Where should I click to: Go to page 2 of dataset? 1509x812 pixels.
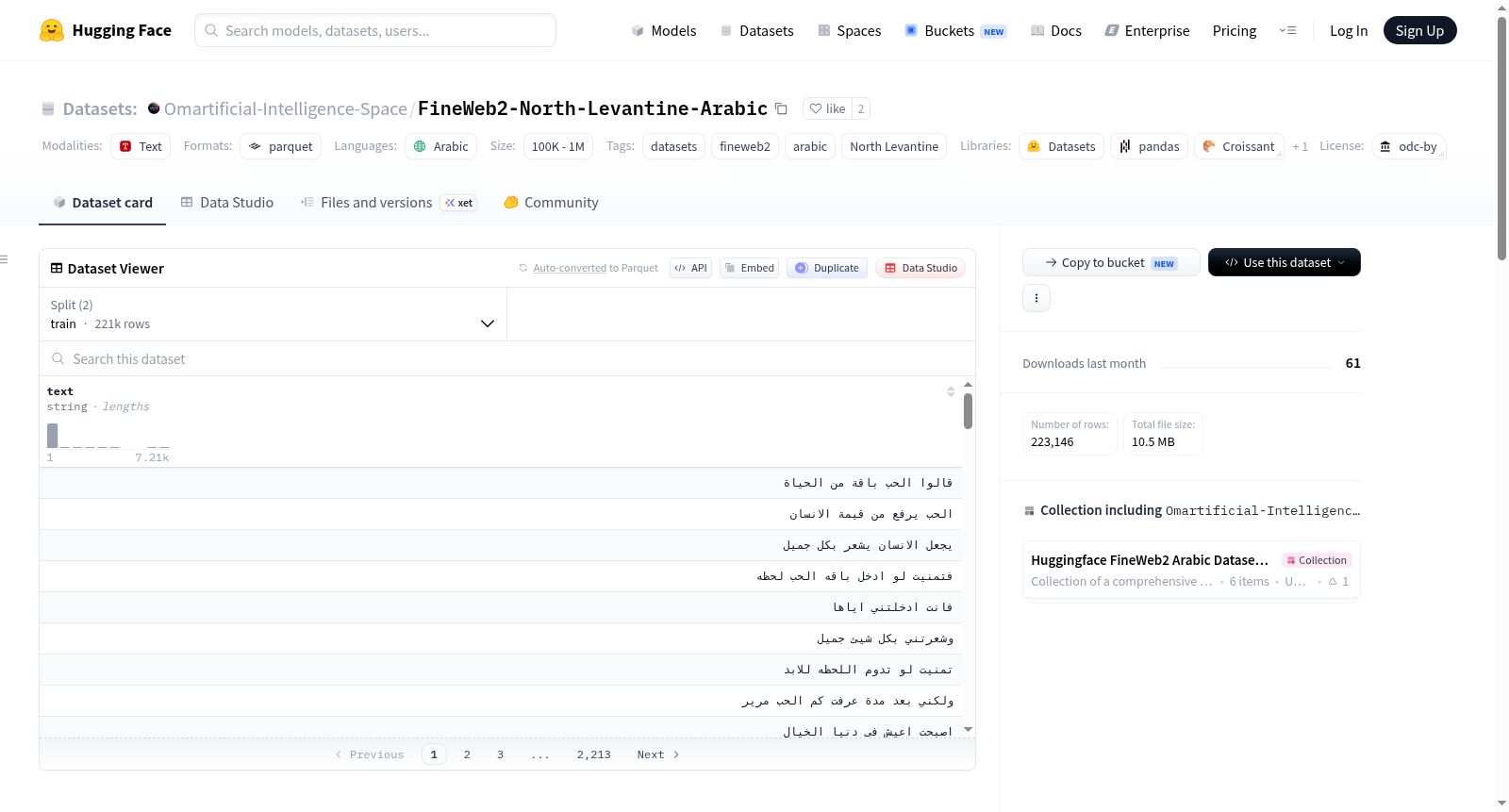[467, 754]
